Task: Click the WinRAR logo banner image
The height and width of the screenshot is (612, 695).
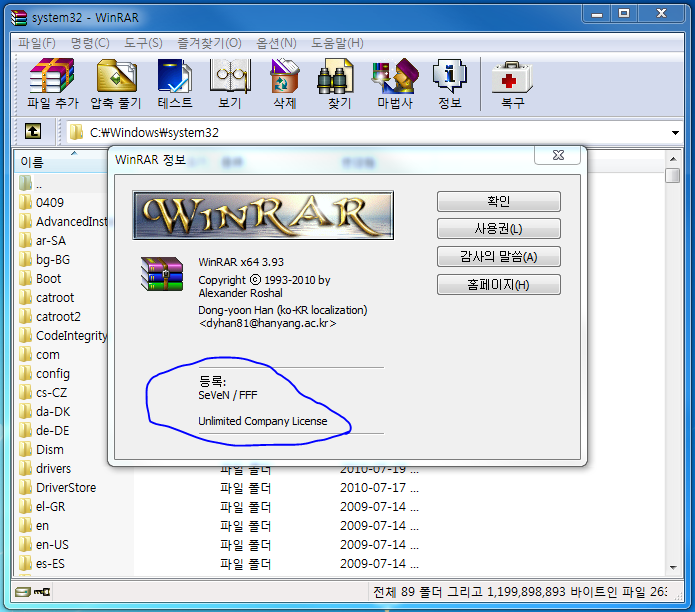Action: tap(263, 215)
